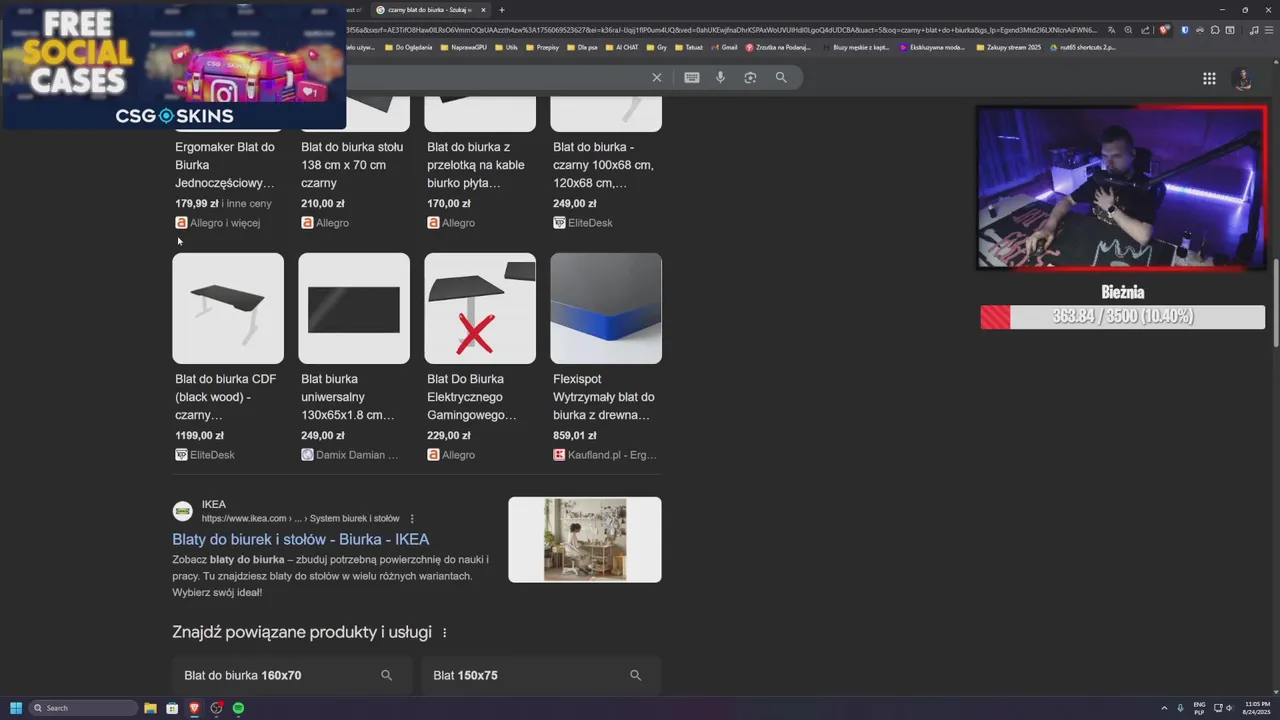Click the page vertical scrollbar thumb
The width and height of the screenshot is (1280, 720).
[x=1275, y=303]
